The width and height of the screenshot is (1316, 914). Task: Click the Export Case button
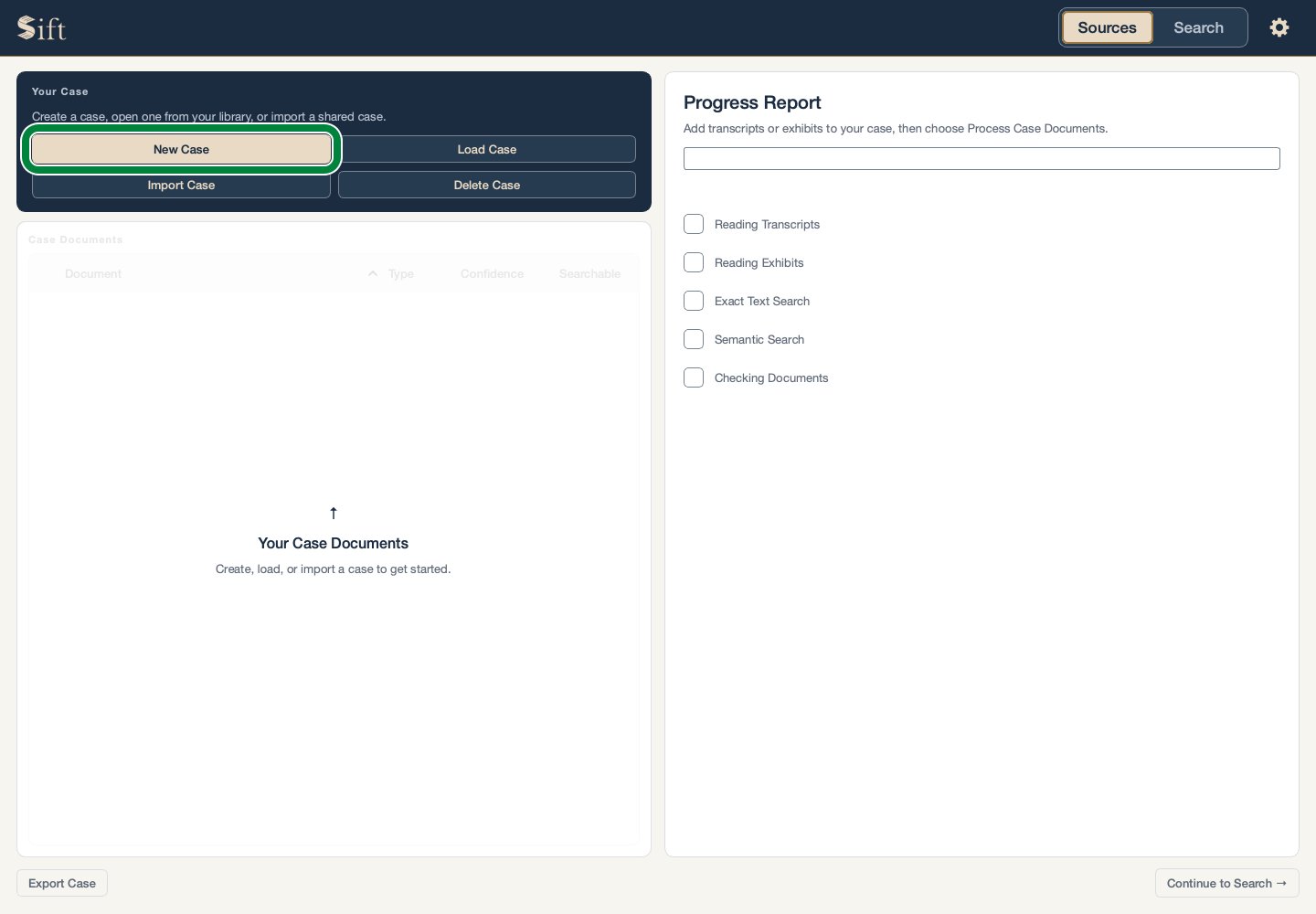pos(62,883)
